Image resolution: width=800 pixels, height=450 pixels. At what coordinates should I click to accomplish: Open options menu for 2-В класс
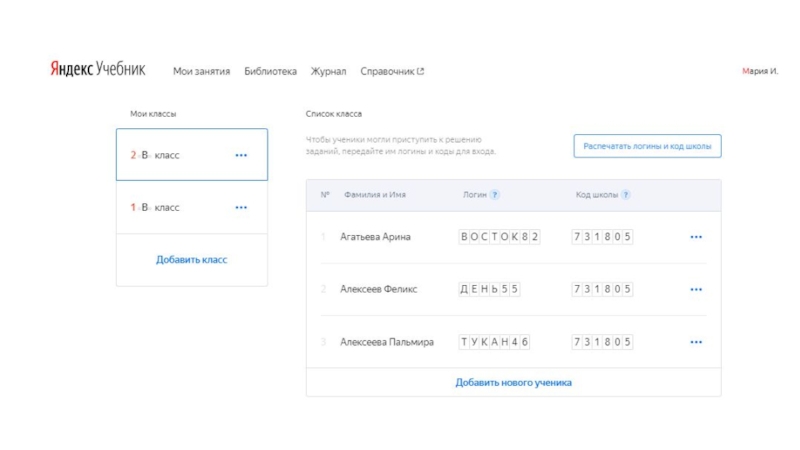(241, 156)
